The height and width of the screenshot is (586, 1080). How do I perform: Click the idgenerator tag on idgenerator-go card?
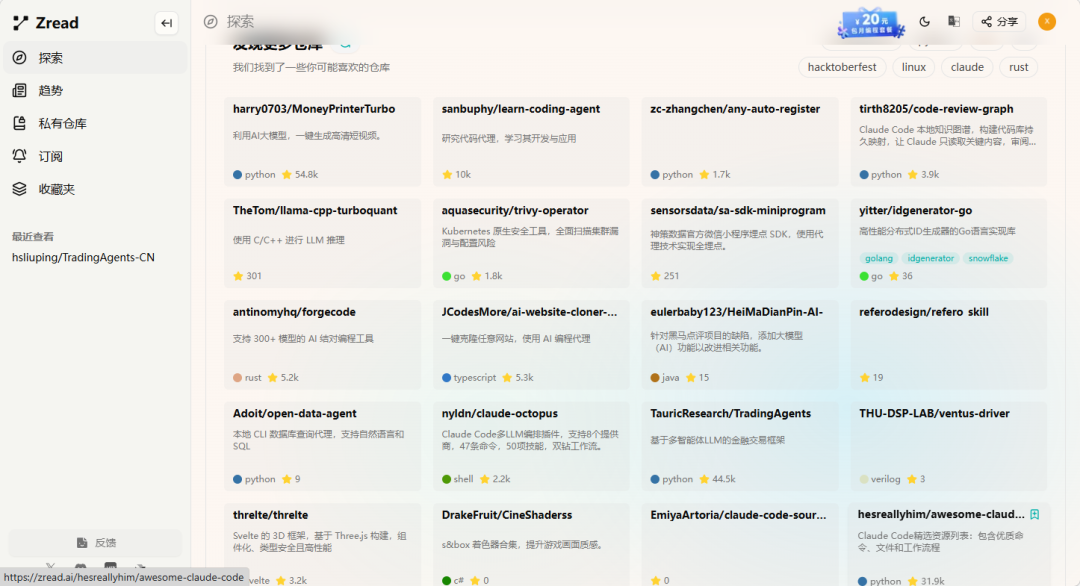930,258
